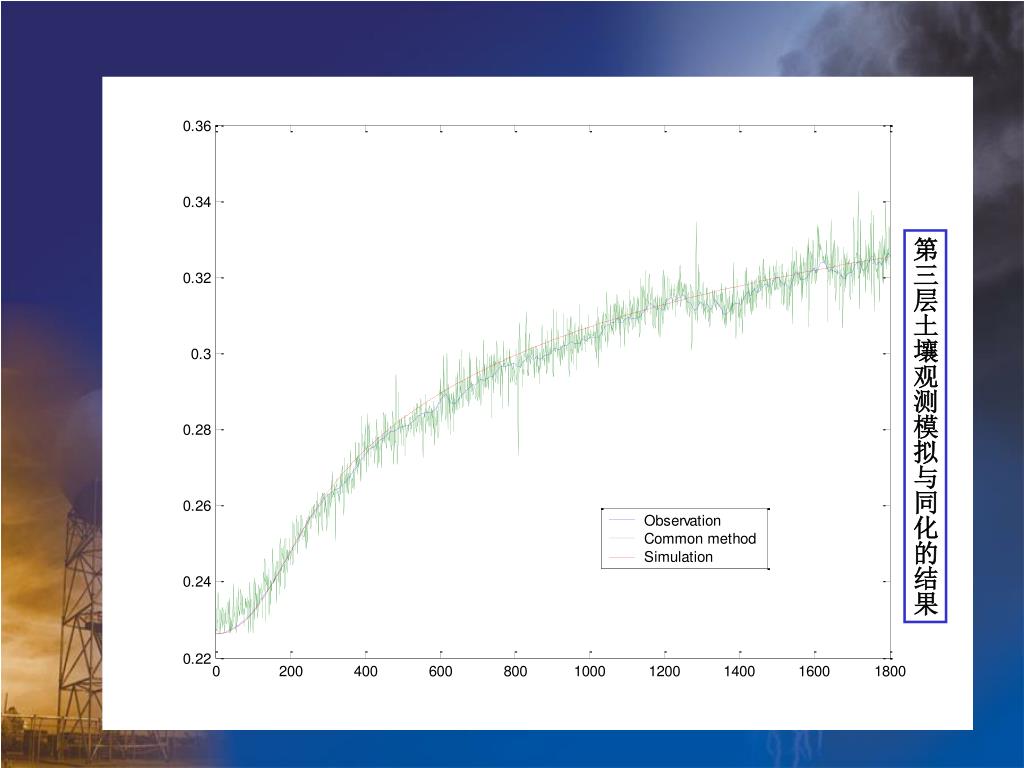Click y-axis label 0.28
The height and width of the screenshot is (768, 1024).
197,430
